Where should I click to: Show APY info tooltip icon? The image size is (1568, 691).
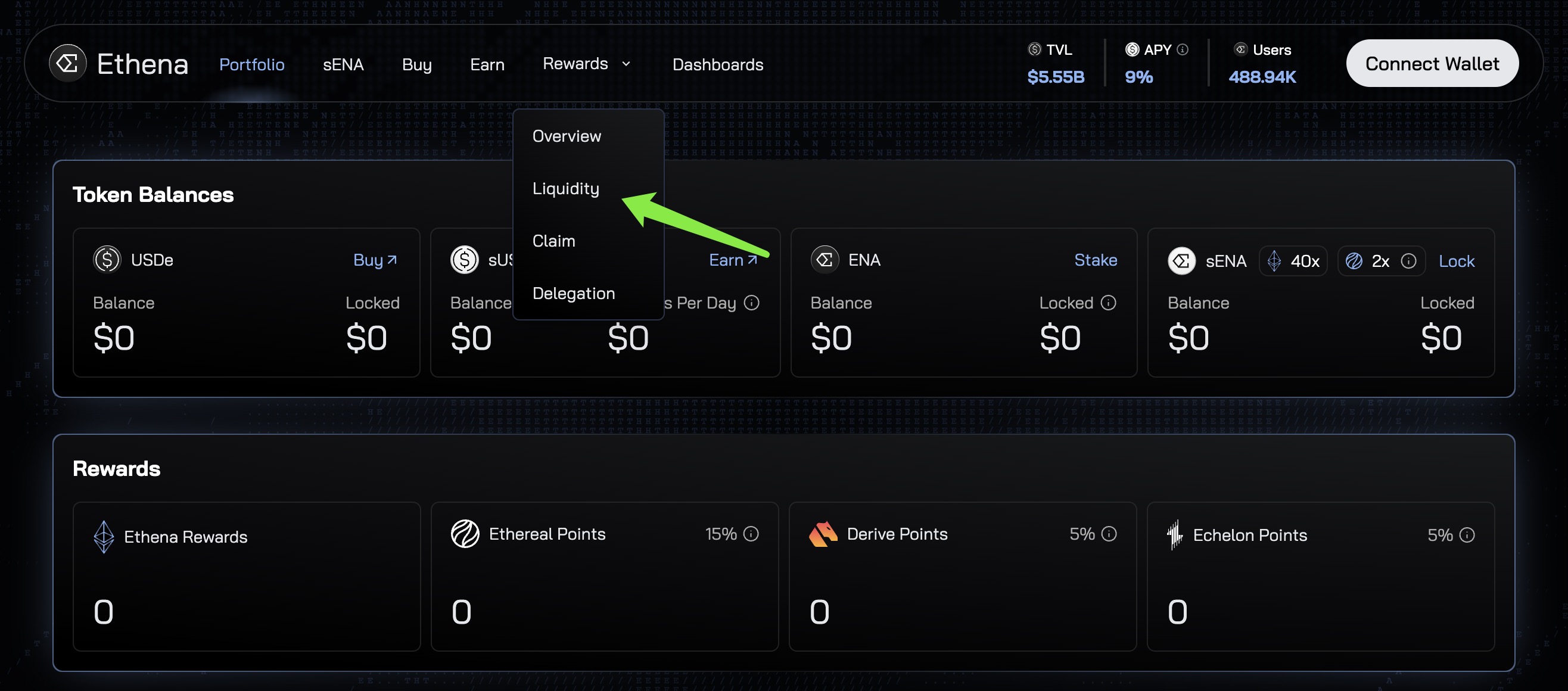pos(1182,49)
